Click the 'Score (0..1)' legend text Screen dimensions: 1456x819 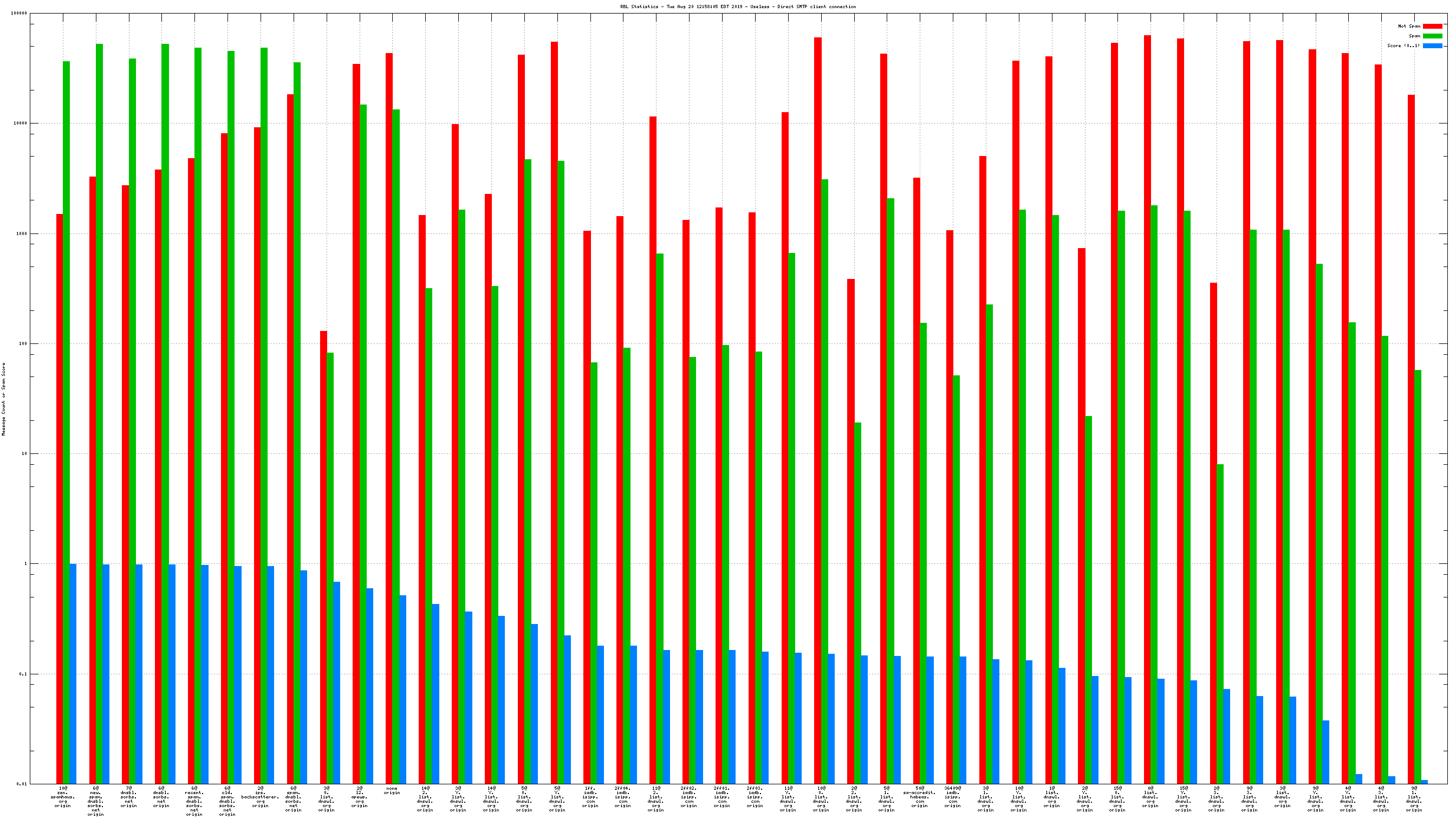coord(1403,46)
